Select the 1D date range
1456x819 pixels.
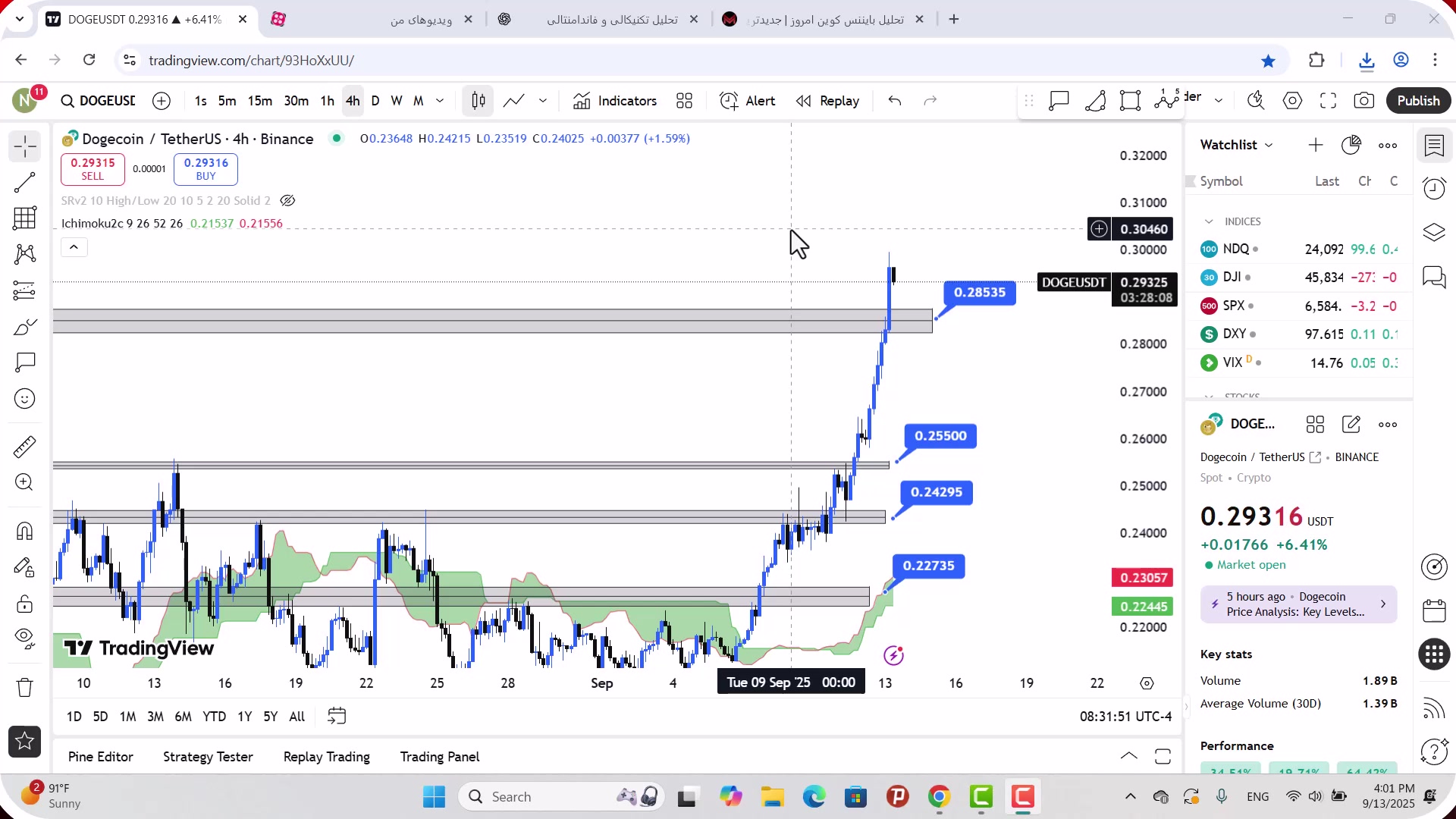click(x=74, y=717)
